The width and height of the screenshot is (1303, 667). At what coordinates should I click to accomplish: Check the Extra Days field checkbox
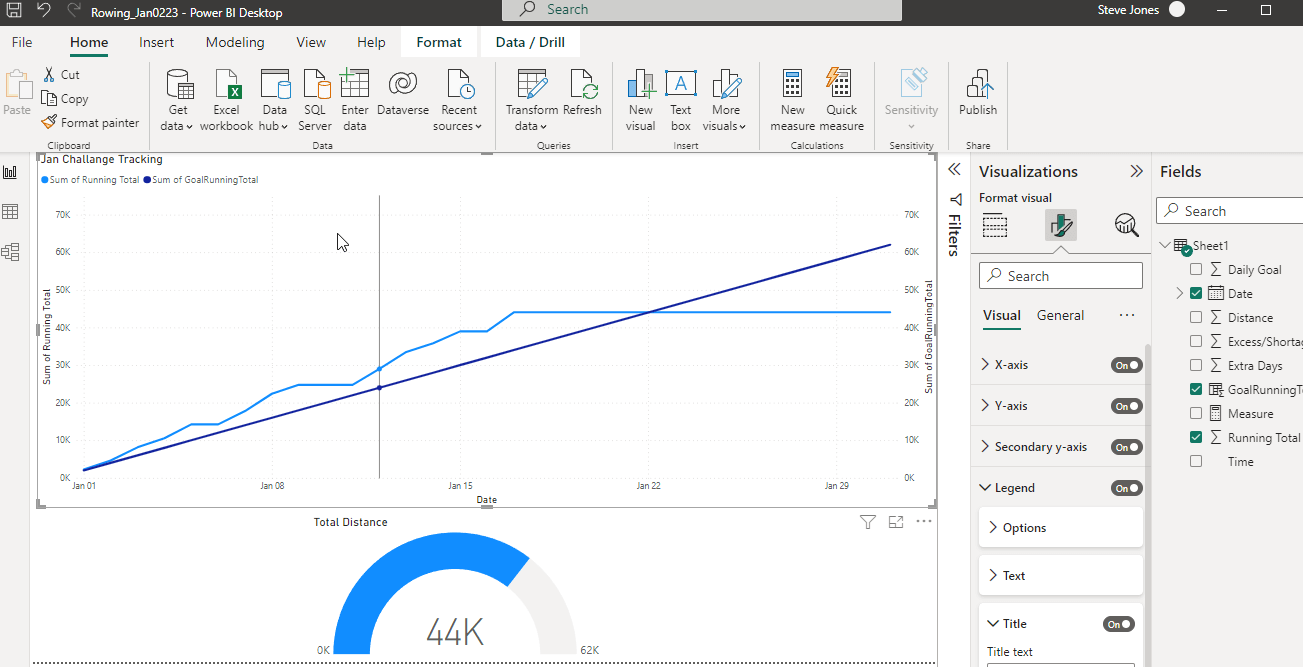(x=1196, y=366)
